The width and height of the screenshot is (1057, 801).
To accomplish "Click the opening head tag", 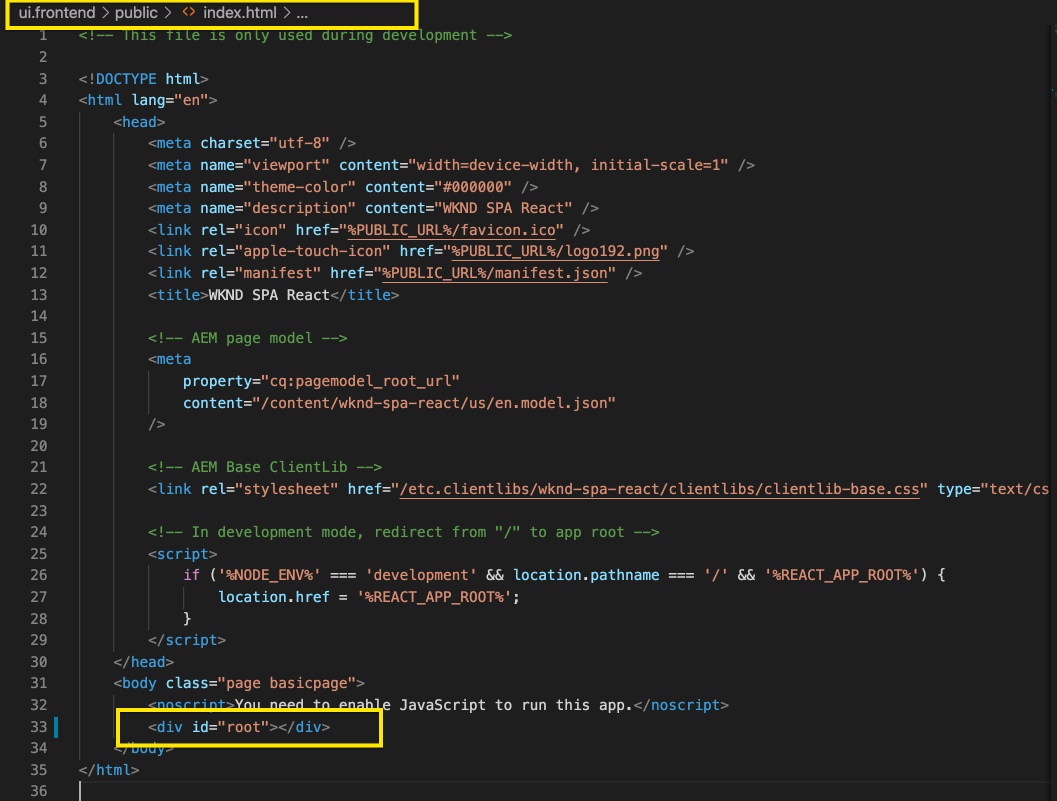I will tap(140, 122).
